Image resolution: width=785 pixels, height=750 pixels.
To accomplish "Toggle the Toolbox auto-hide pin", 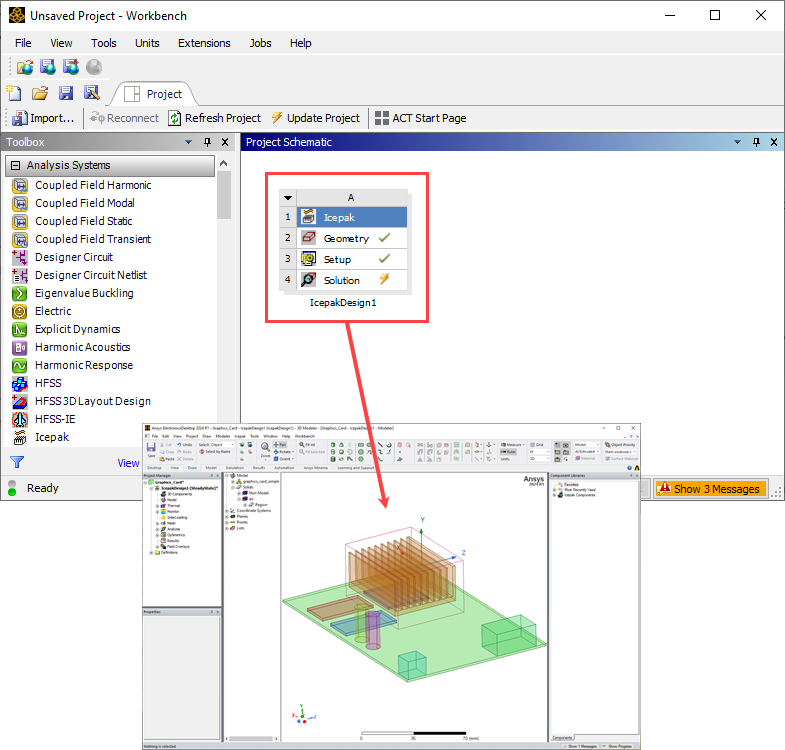I will [207, 142].
